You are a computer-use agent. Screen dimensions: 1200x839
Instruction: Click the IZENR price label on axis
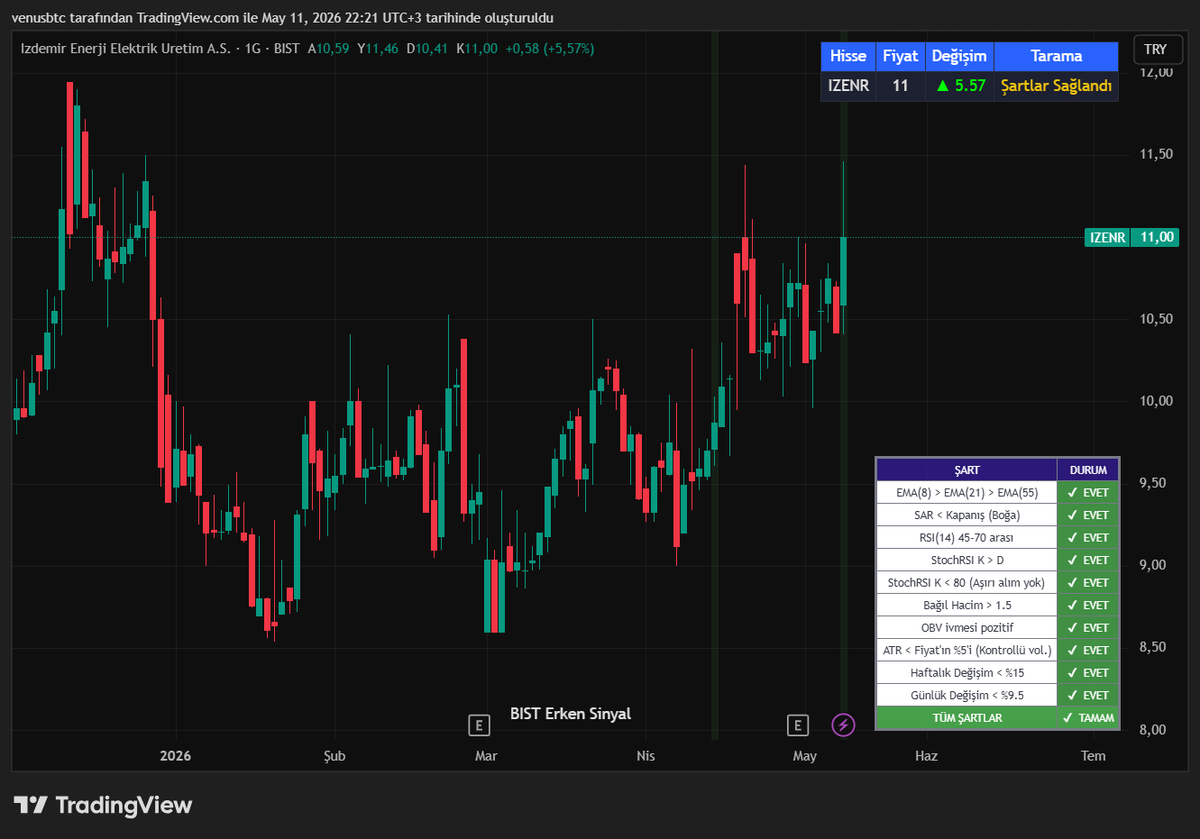pos(1107,238)
